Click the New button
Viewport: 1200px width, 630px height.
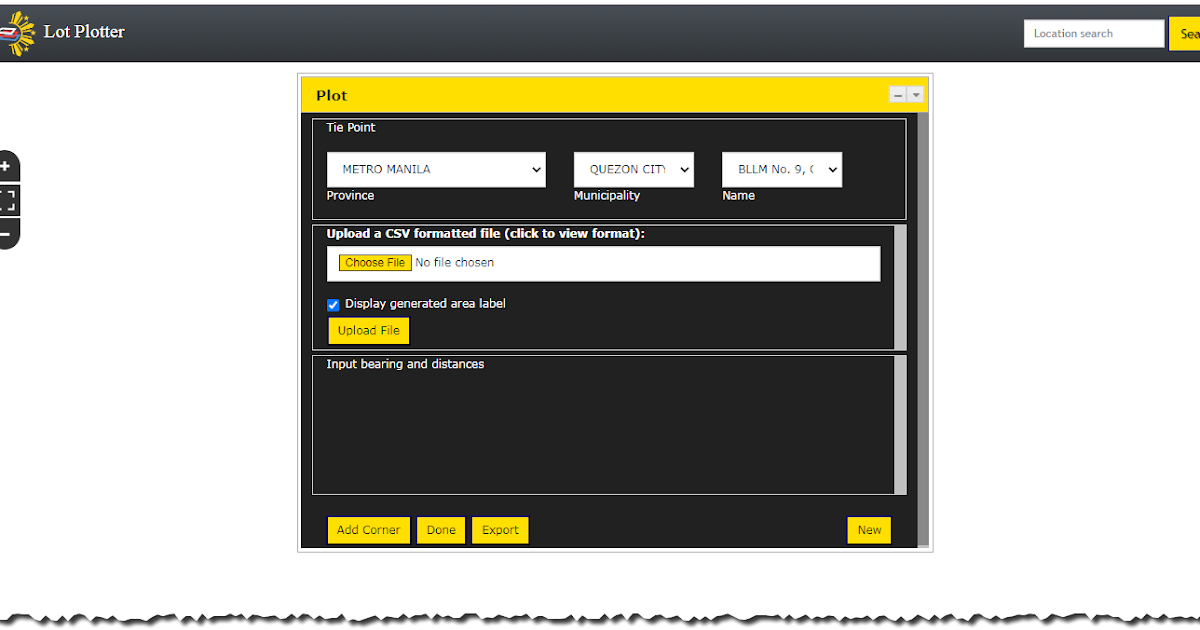(x=869, y=530)
